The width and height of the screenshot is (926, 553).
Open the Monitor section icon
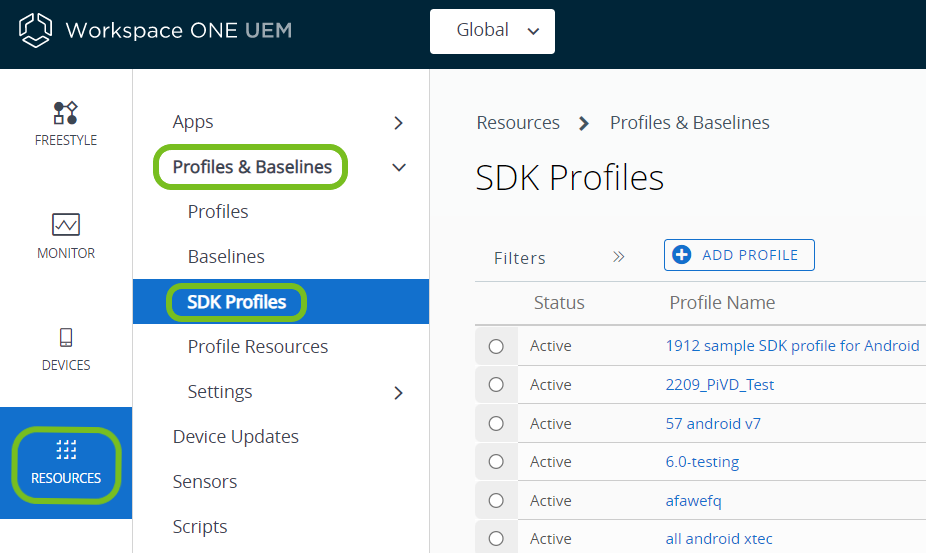pyautogui.click(x=66, y=225)
